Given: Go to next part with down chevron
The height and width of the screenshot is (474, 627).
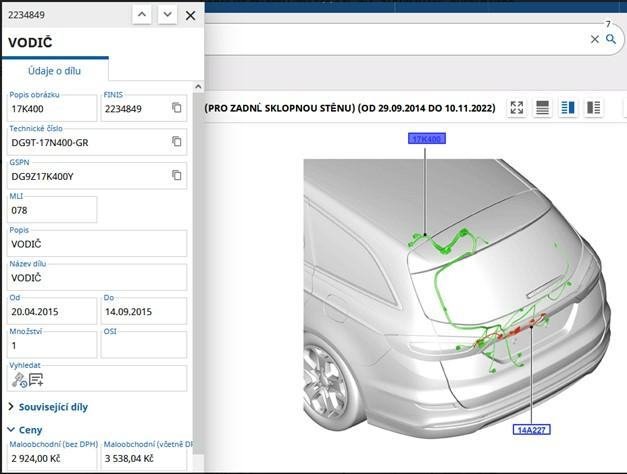Looking at the screenshot, I should tap(167, 15).
